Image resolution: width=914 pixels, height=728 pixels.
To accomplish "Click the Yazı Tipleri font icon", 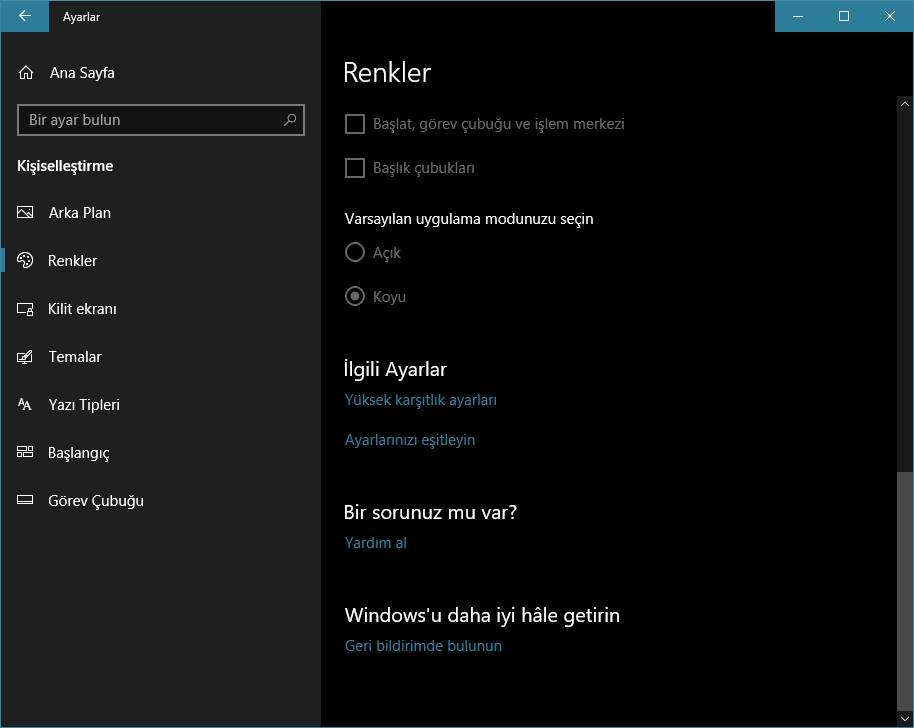I will tap(26, 405).
